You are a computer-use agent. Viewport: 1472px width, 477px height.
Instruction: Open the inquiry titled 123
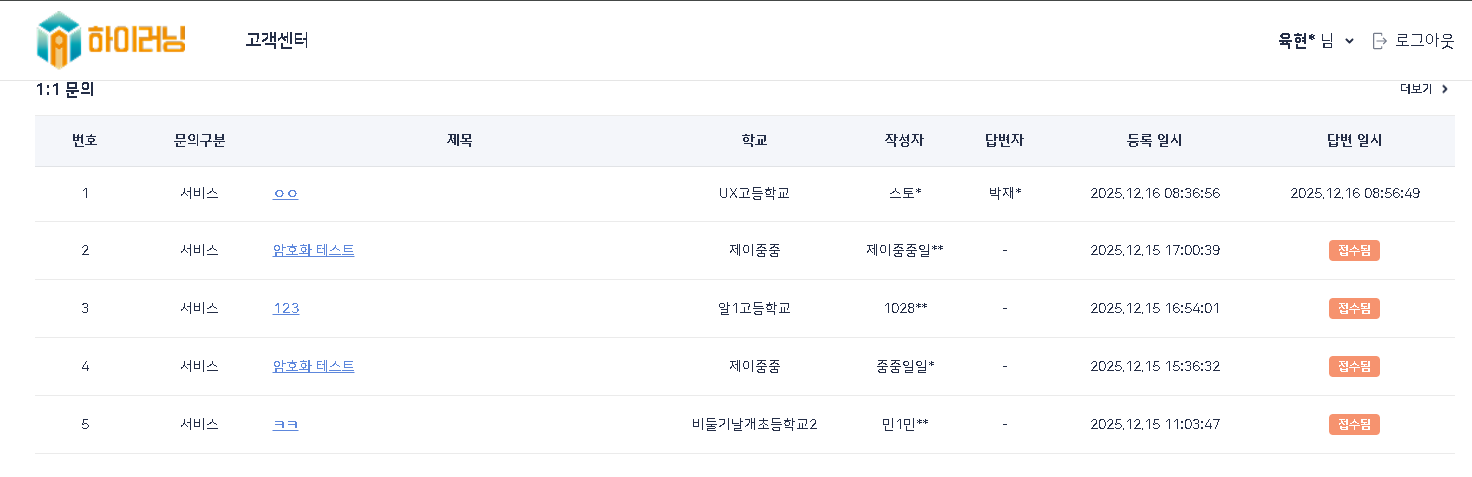[286, 308]
